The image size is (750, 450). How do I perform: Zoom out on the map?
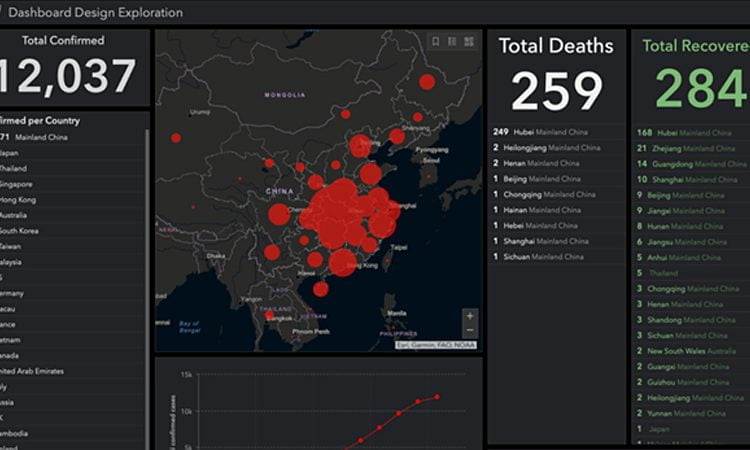click(470, 330)
